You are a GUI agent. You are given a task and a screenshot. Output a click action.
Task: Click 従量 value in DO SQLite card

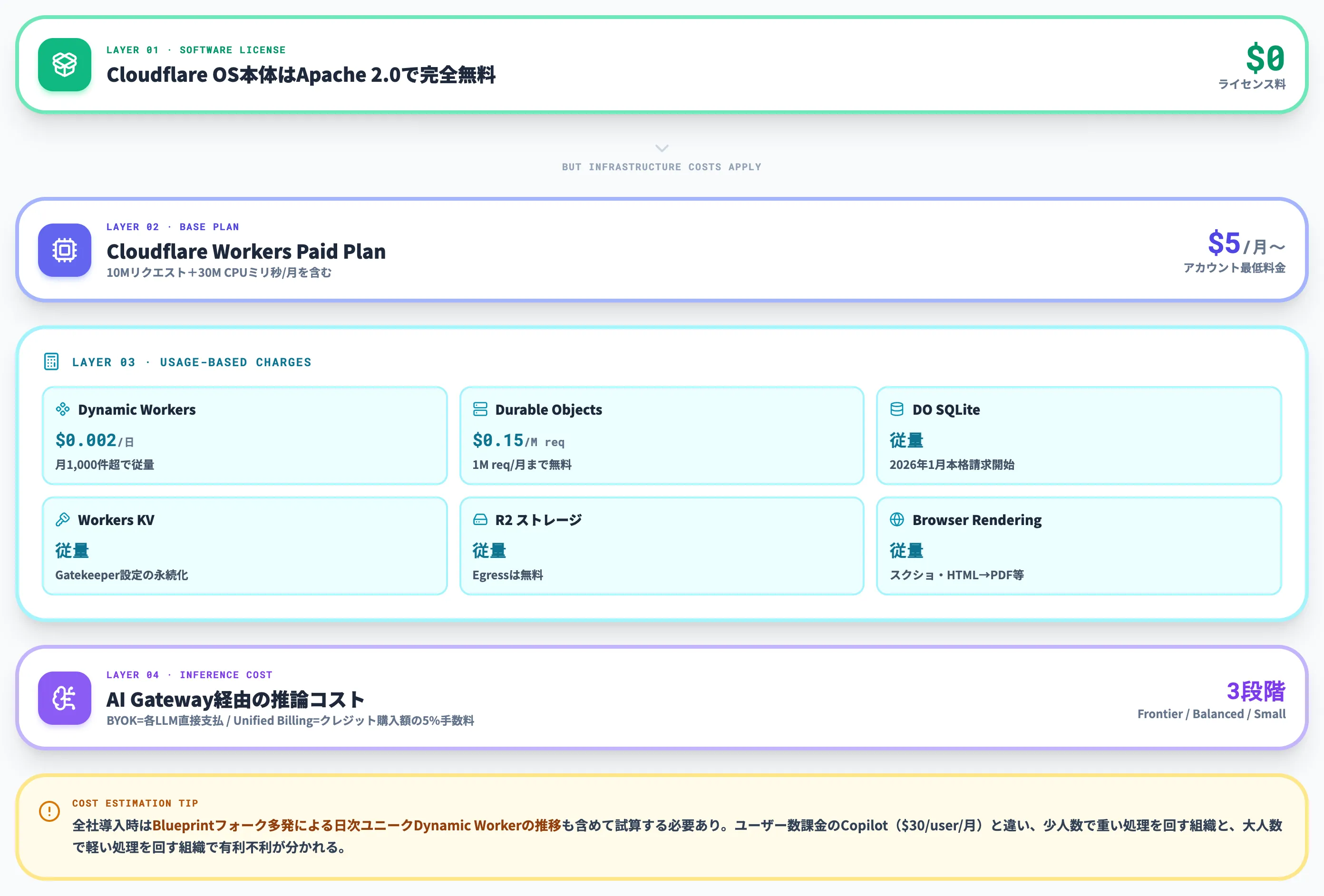906,440
